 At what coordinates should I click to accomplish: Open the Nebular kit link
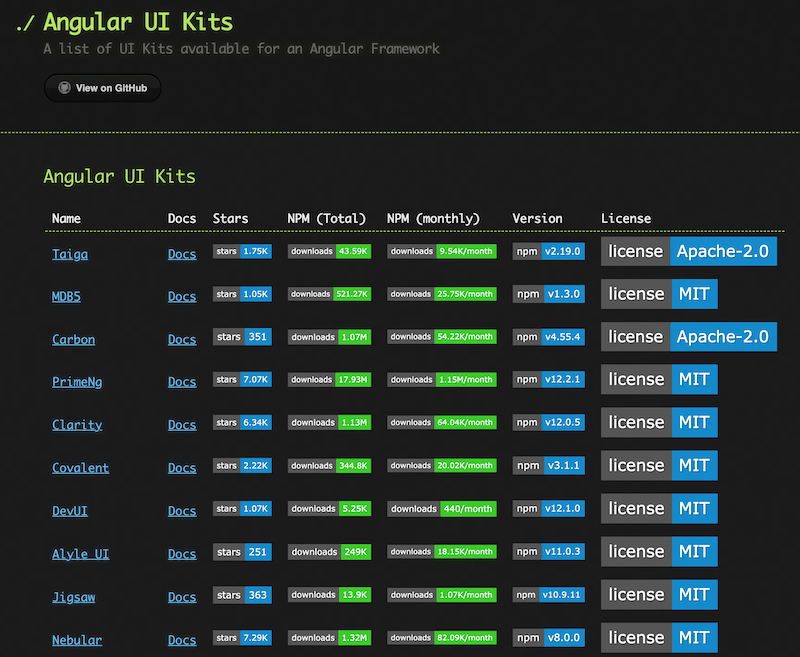[x=77, y=640]
